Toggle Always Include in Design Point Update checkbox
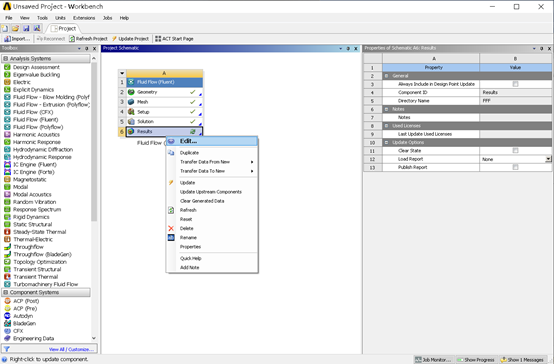The width and height of the screenshot is (554, 364). [x=515, y=84]
